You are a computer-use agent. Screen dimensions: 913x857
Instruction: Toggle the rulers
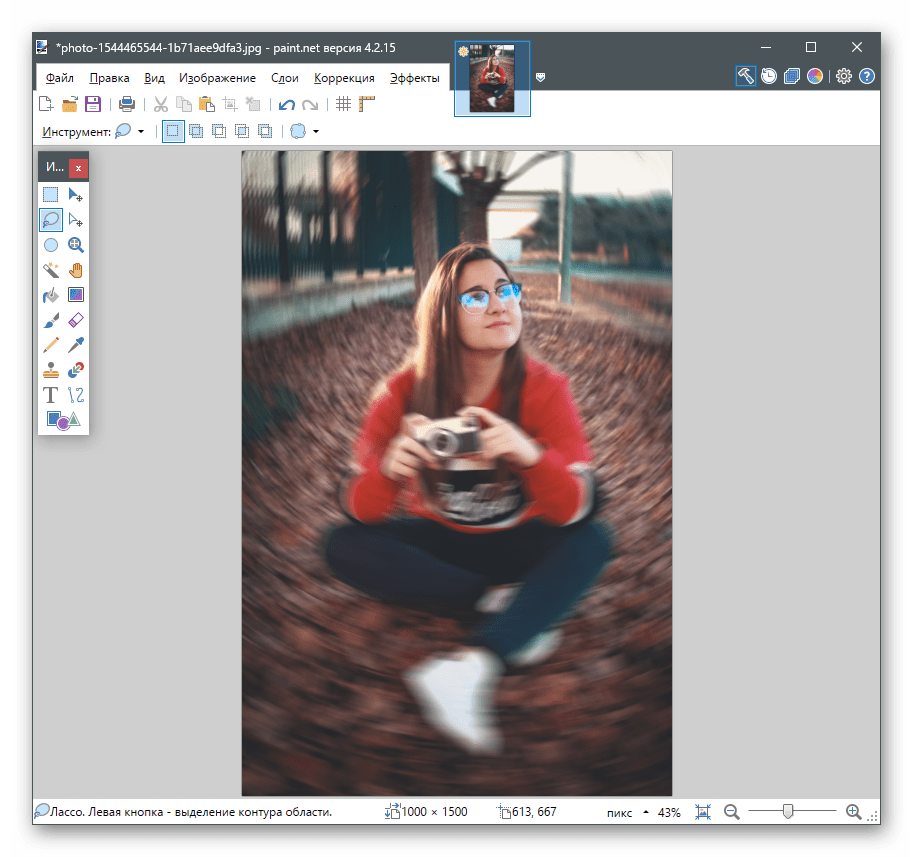pyautogui.click(x=367, y=104)
